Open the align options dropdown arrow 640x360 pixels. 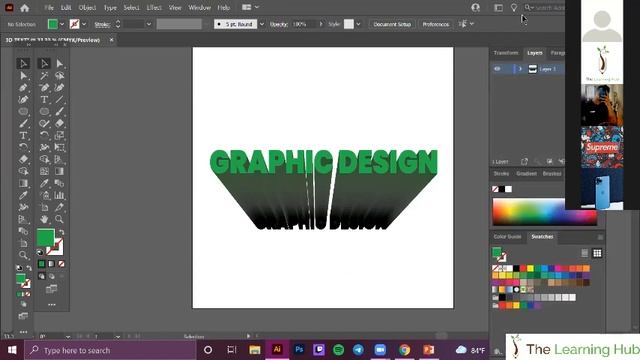(472, 24)
